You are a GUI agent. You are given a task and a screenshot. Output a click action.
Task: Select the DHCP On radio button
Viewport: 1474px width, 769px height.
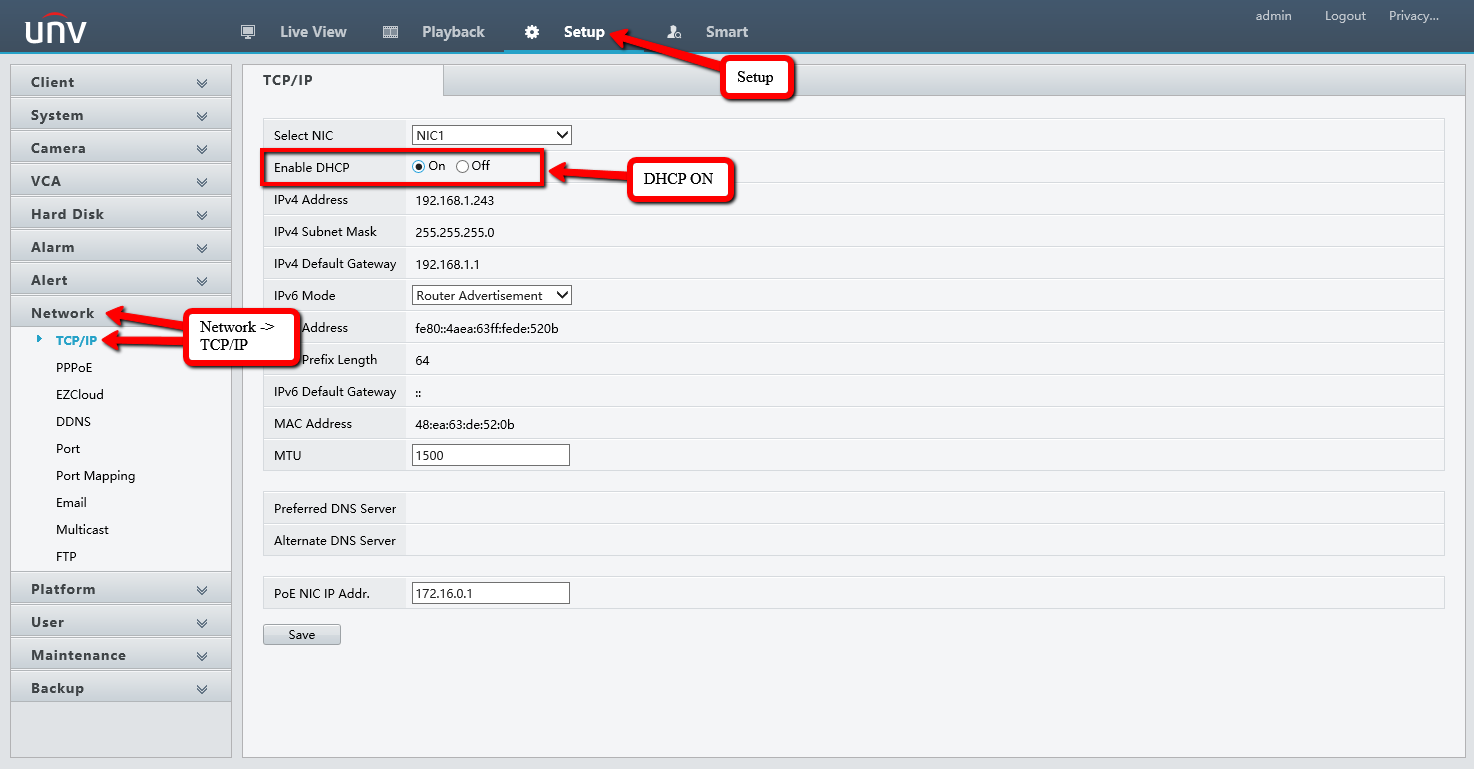[x=419, y=167]
